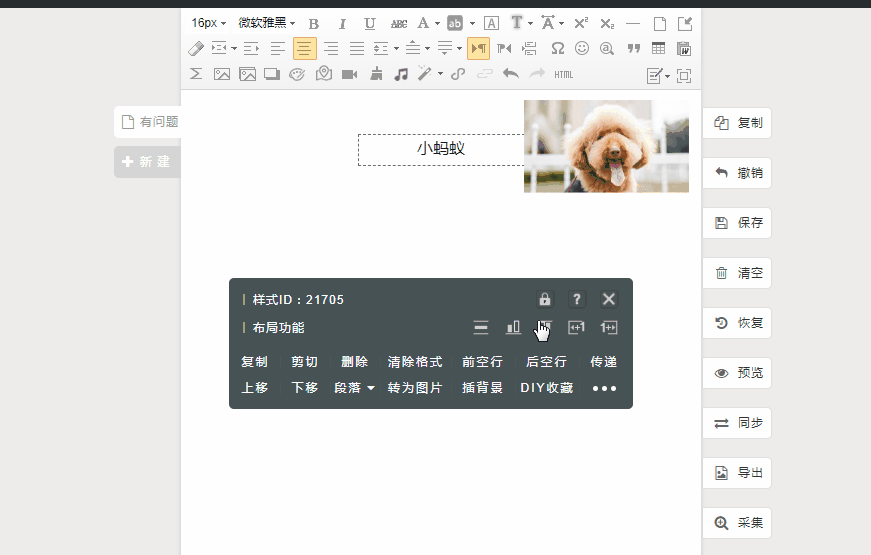Undo using the toolbar arrow
The image size is (871, 555).
(x=510, y=74)
